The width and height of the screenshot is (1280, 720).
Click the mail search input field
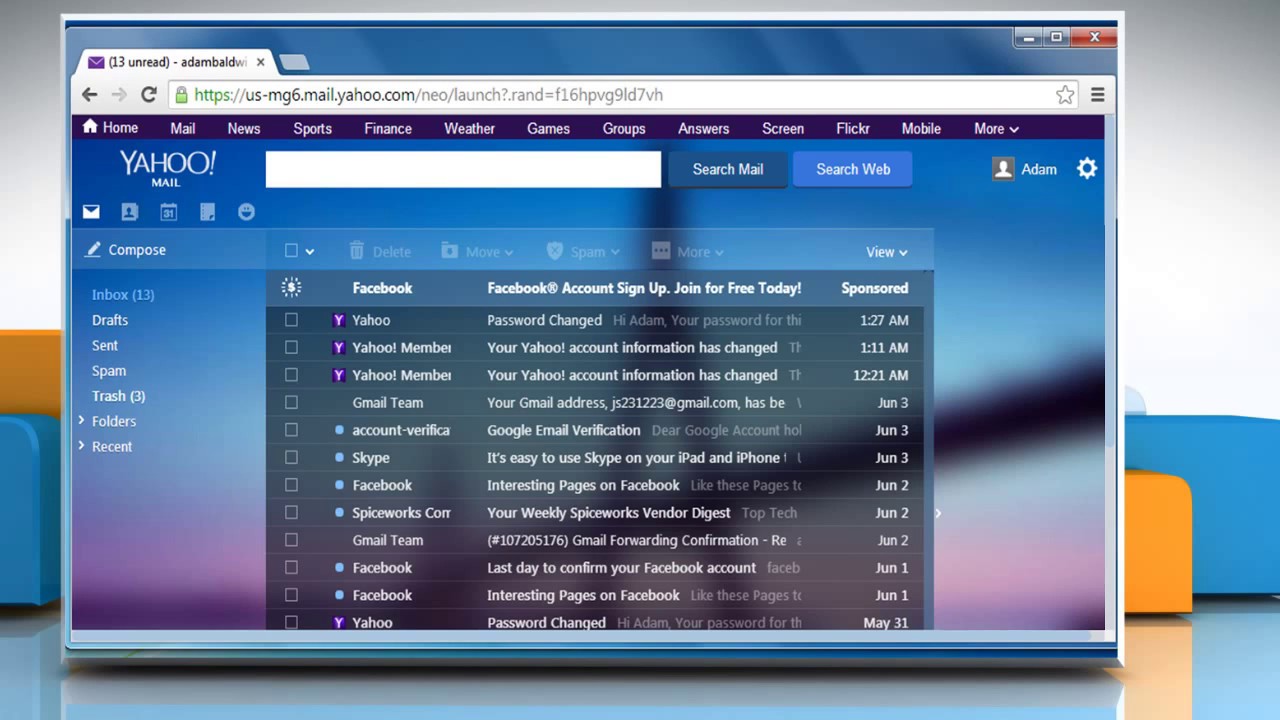463,169
